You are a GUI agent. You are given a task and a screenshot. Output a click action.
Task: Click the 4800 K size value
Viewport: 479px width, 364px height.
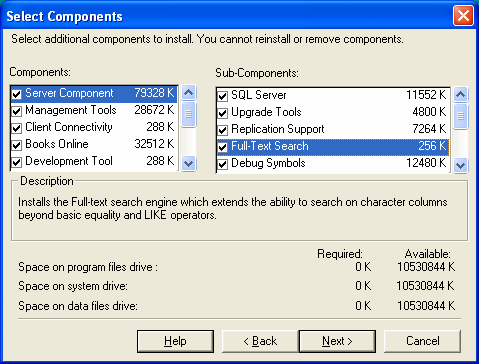tap(429, 112)
